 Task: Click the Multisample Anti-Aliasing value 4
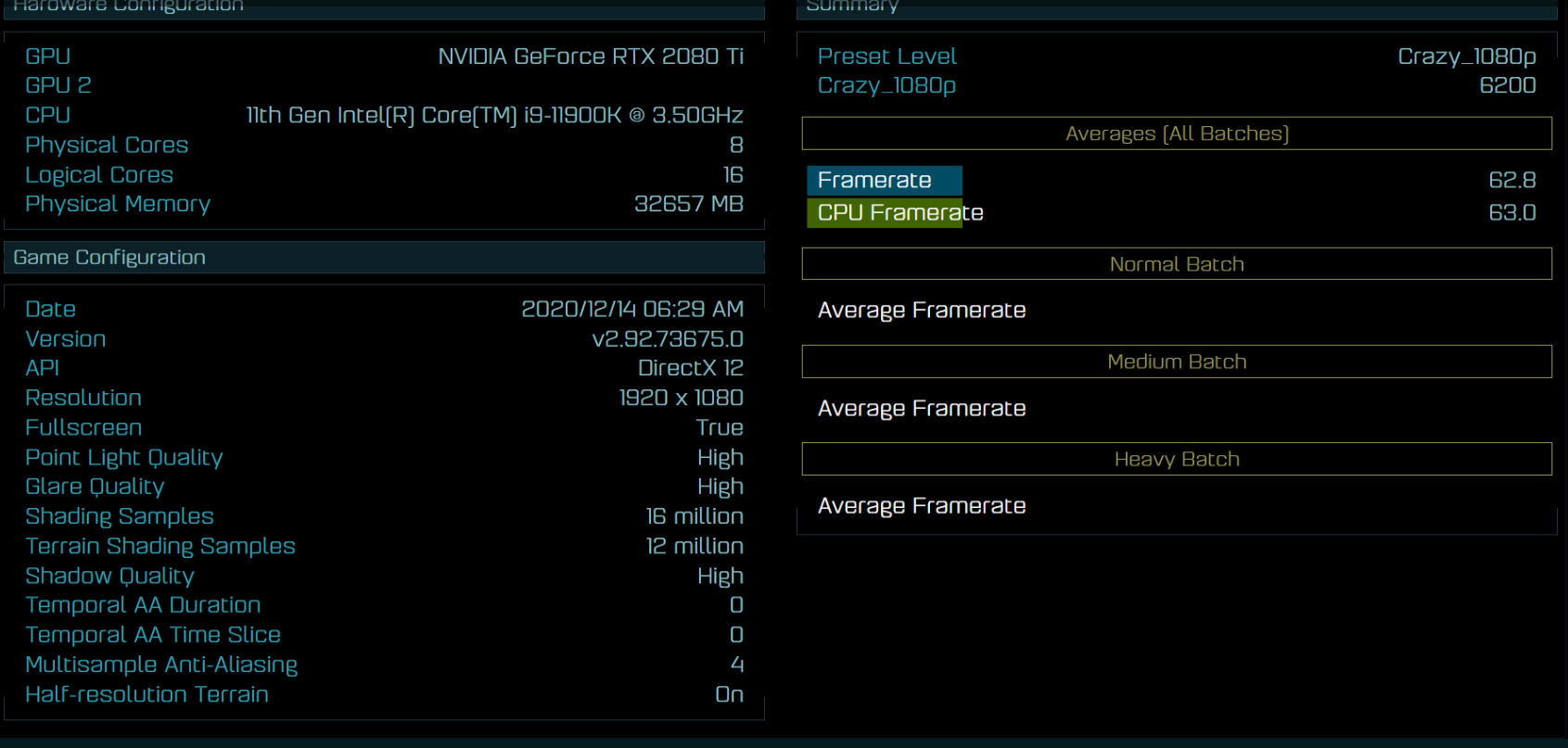click(737, 665)
